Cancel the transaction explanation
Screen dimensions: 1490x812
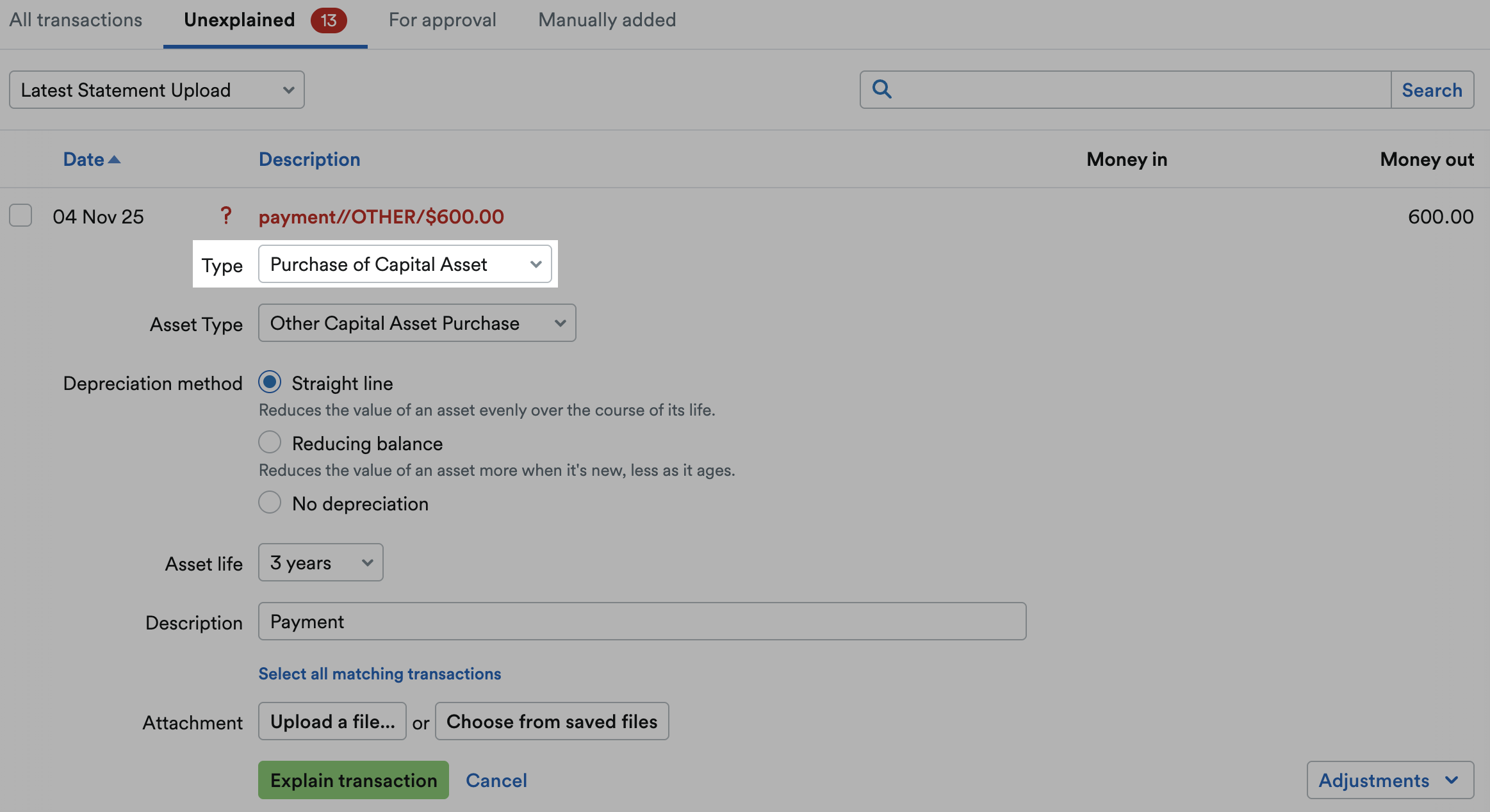pyautogui.click(x=496, y=780)
